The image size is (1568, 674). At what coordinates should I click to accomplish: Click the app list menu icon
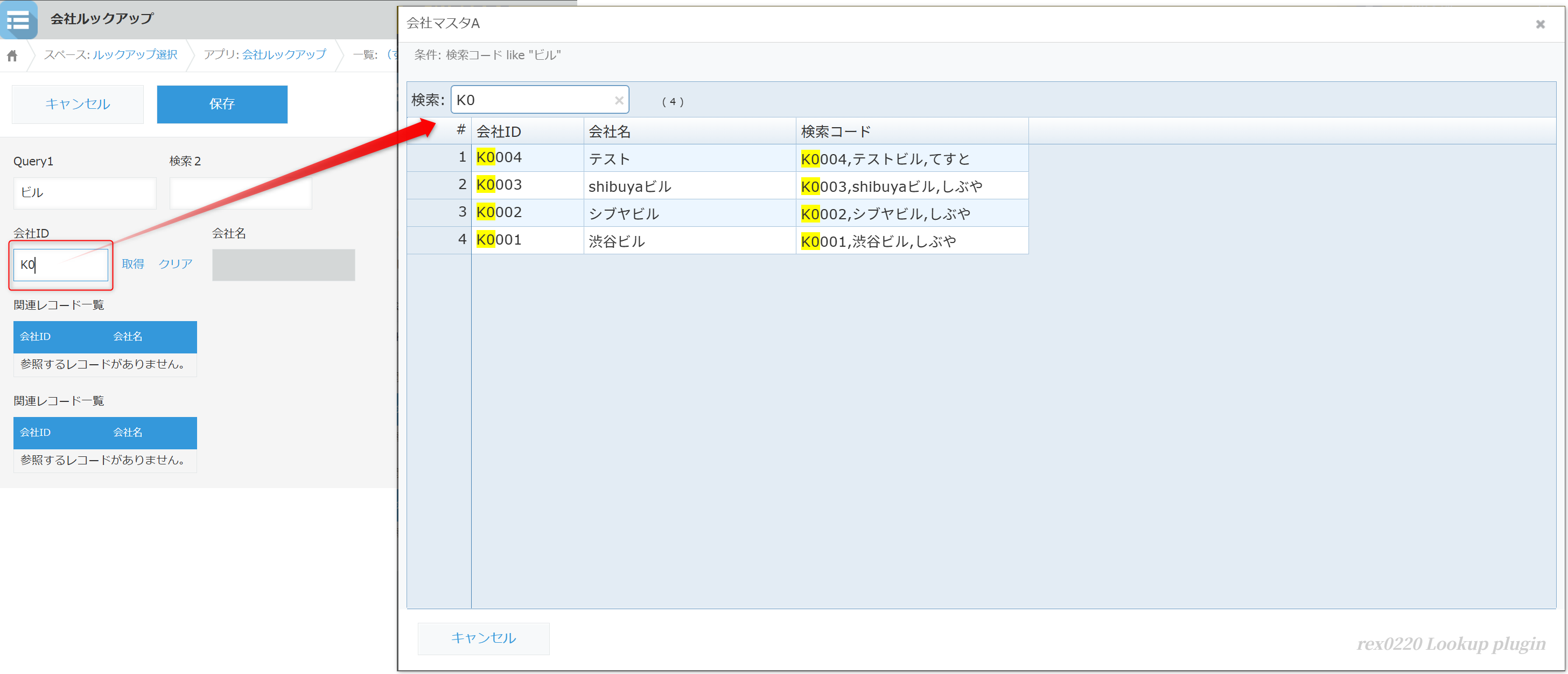point(18,20)
